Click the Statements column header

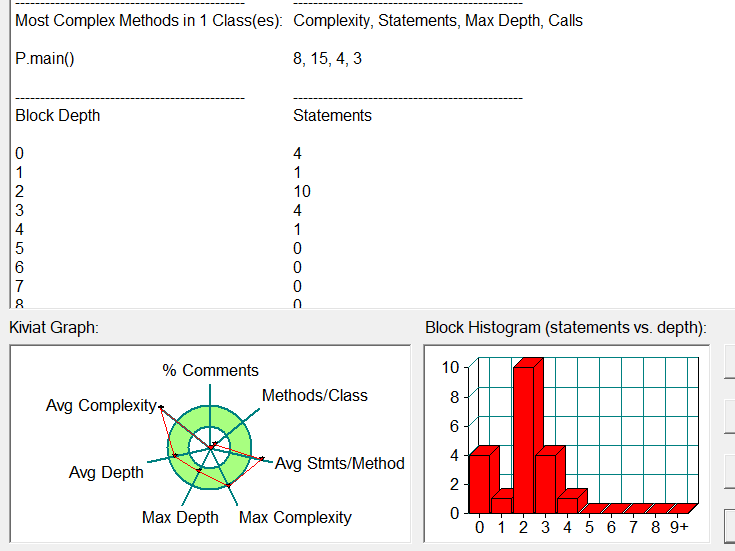[332, 115]
